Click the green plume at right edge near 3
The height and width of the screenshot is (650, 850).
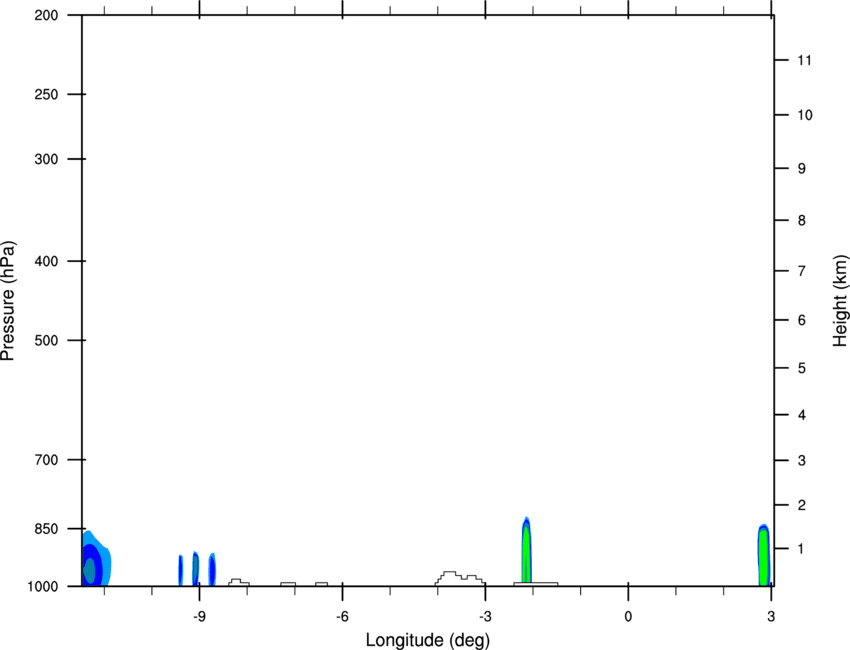pos(764,556)
